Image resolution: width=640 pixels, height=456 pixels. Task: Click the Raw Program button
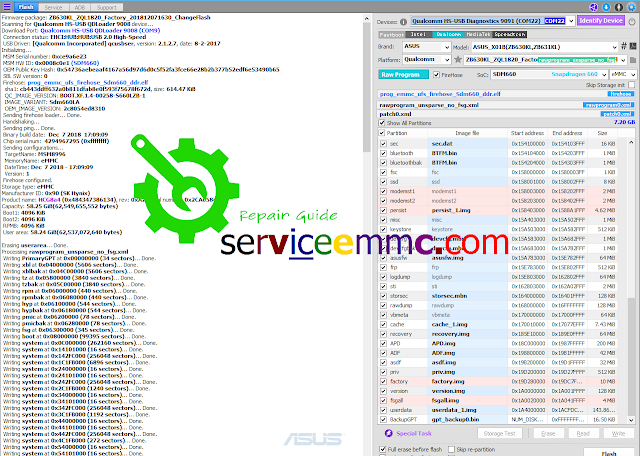(403, 75)
